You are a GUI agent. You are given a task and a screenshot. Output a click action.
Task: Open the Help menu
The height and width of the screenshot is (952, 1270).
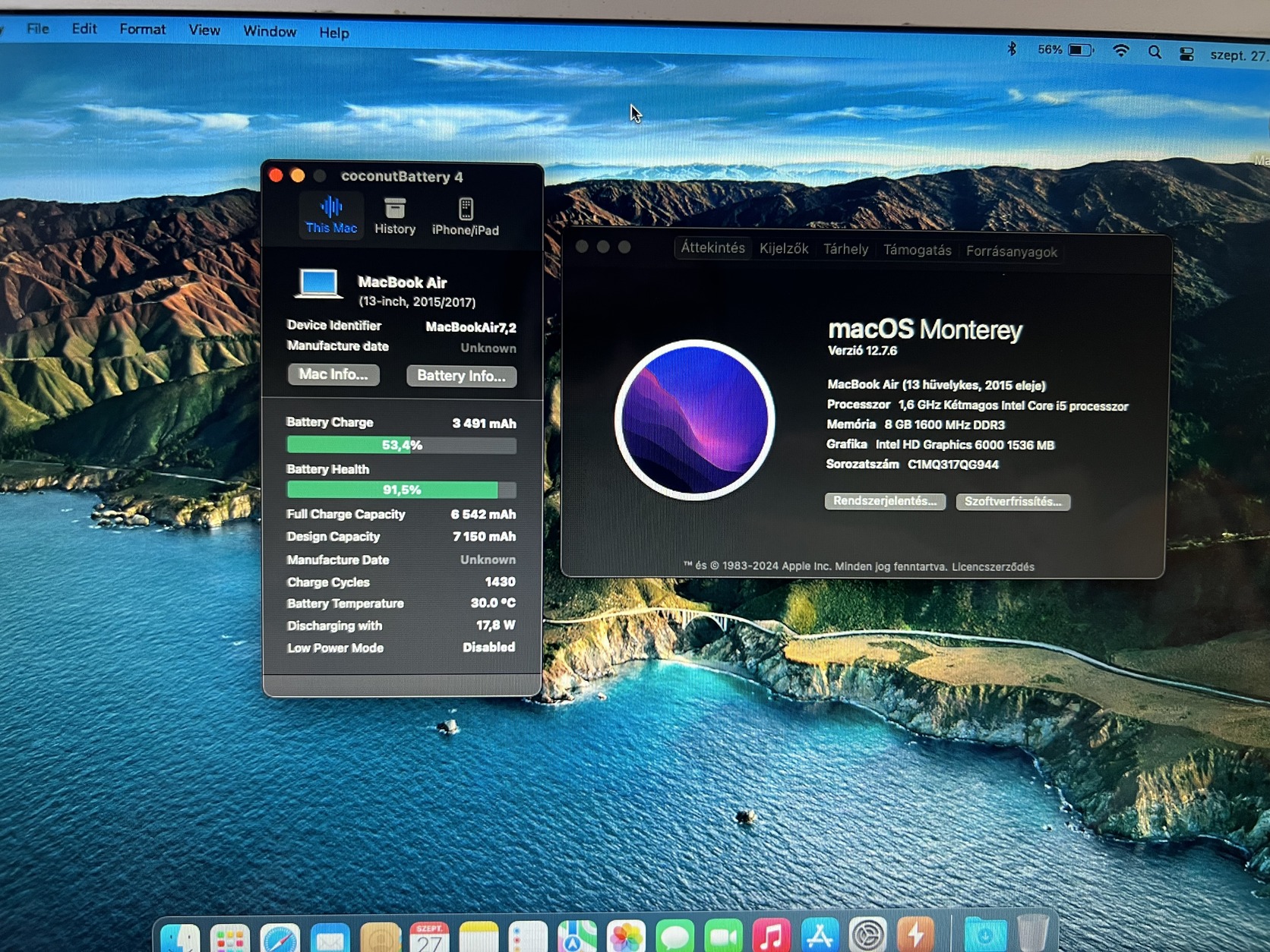tap(334, 33)
